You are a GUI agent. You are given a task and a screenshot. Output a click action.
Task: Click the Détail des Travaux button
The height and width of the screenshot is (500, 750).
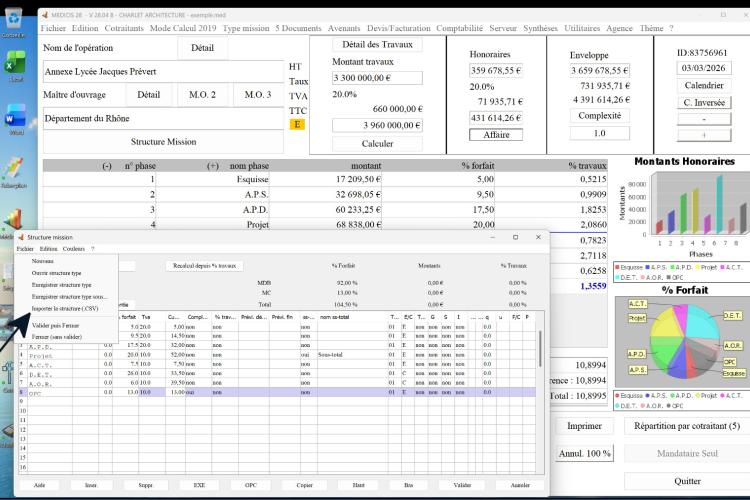pyautogui.click(x=377, y=44)
